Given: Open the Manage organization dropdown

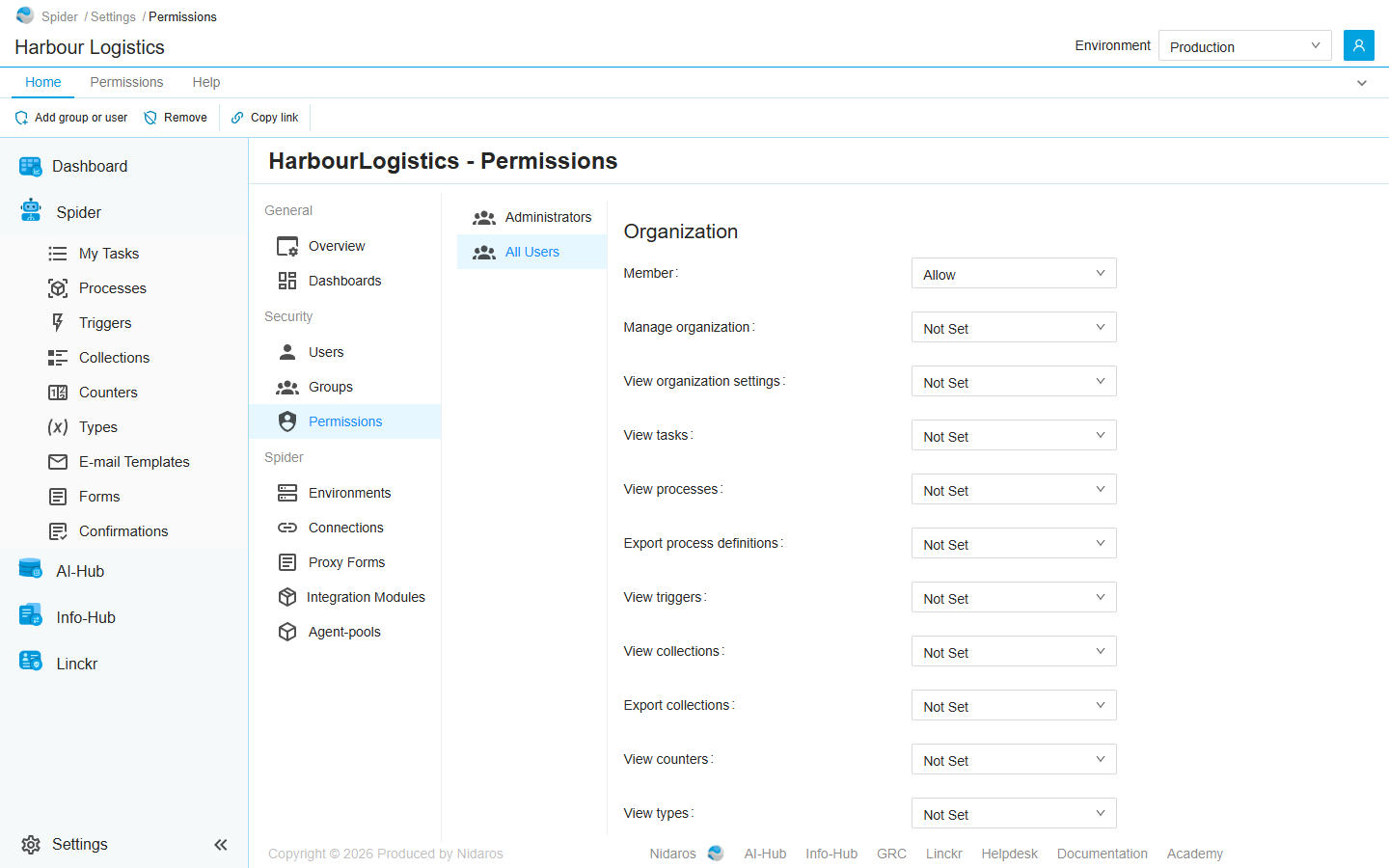Looking at the screenshot, I should click(x=1014, y=327).
